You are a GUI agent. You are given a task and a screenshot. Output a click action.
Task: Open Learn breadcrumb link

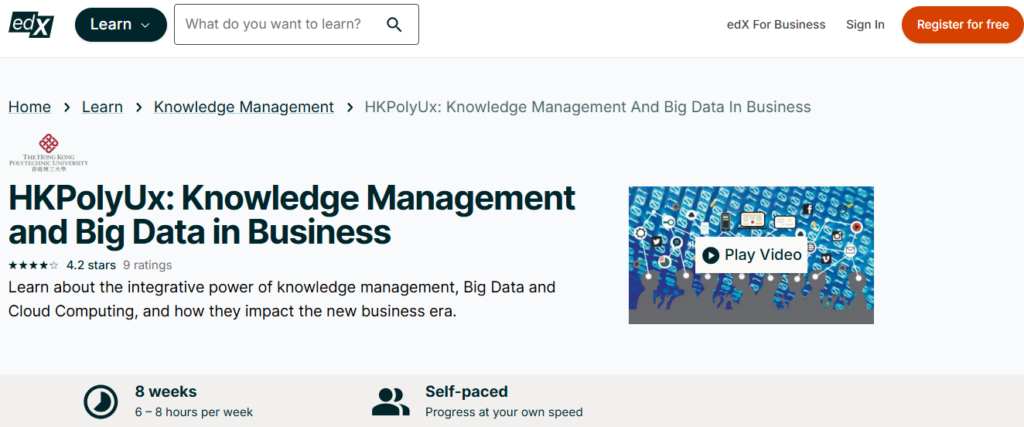click(x=102, y=107)
